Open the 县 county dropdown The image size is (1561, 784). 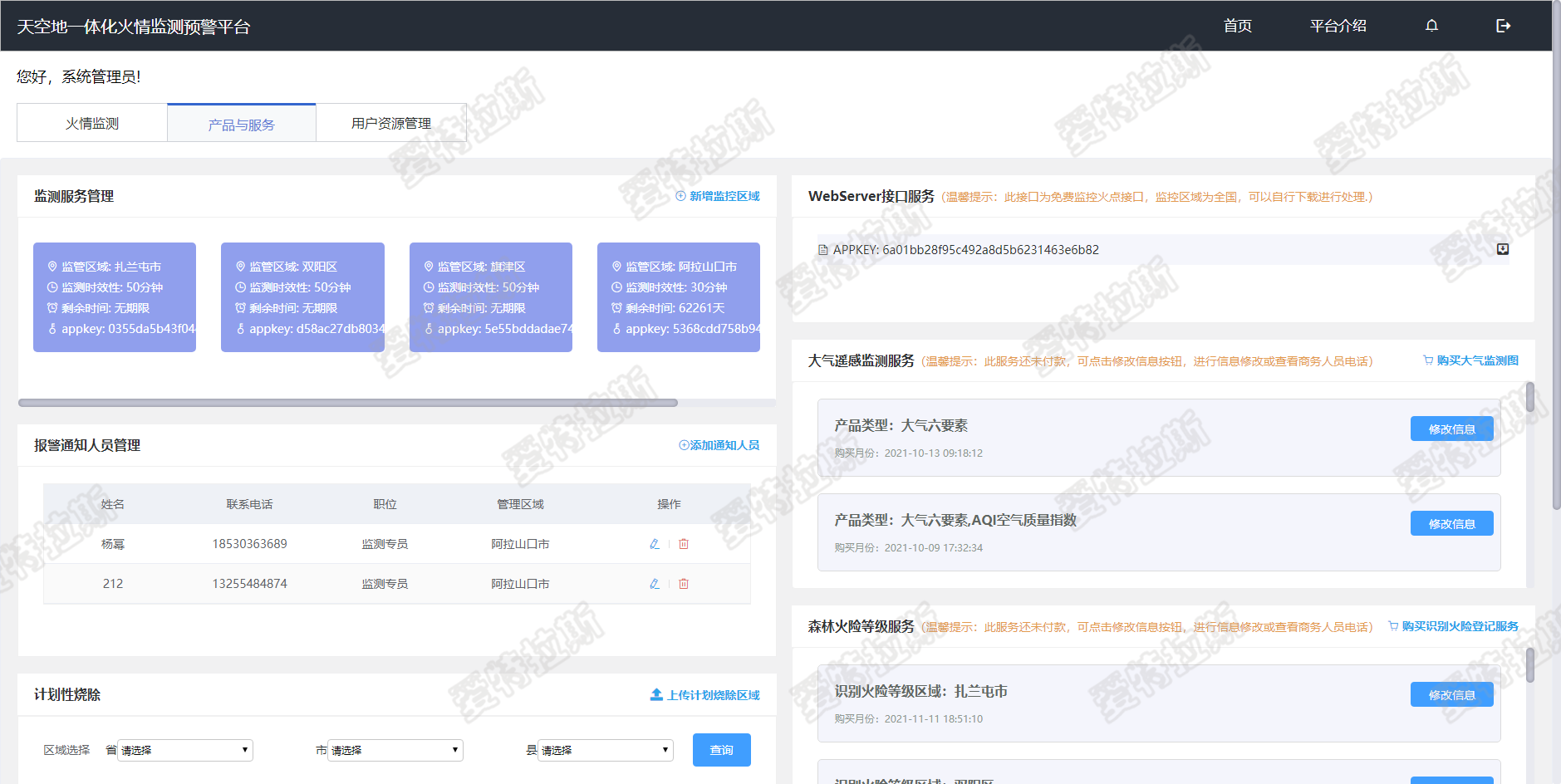pos(605,750)
